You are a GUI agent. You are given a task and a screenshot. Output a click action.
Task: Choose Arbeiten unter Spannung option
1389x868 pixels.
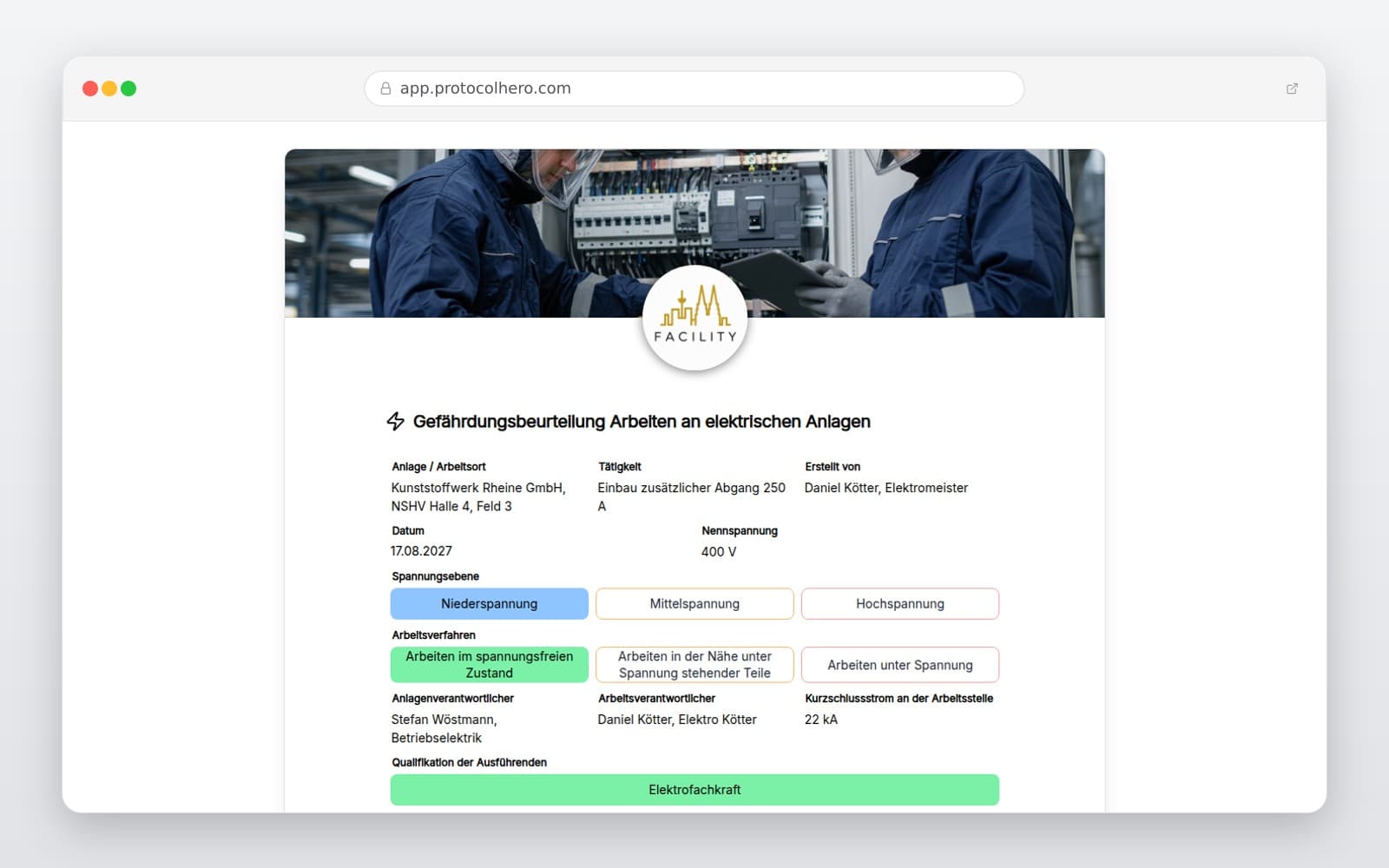click(x=900, y=665)
